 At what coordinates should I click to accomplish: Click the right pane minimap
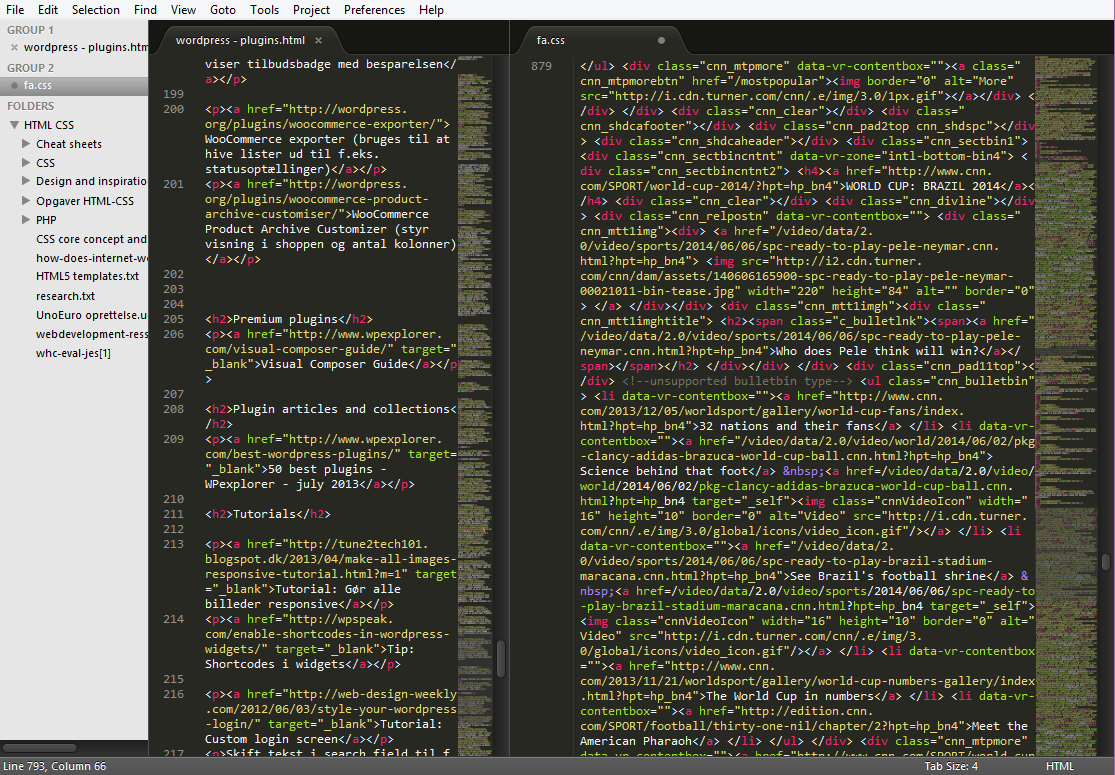point(1067,405)
